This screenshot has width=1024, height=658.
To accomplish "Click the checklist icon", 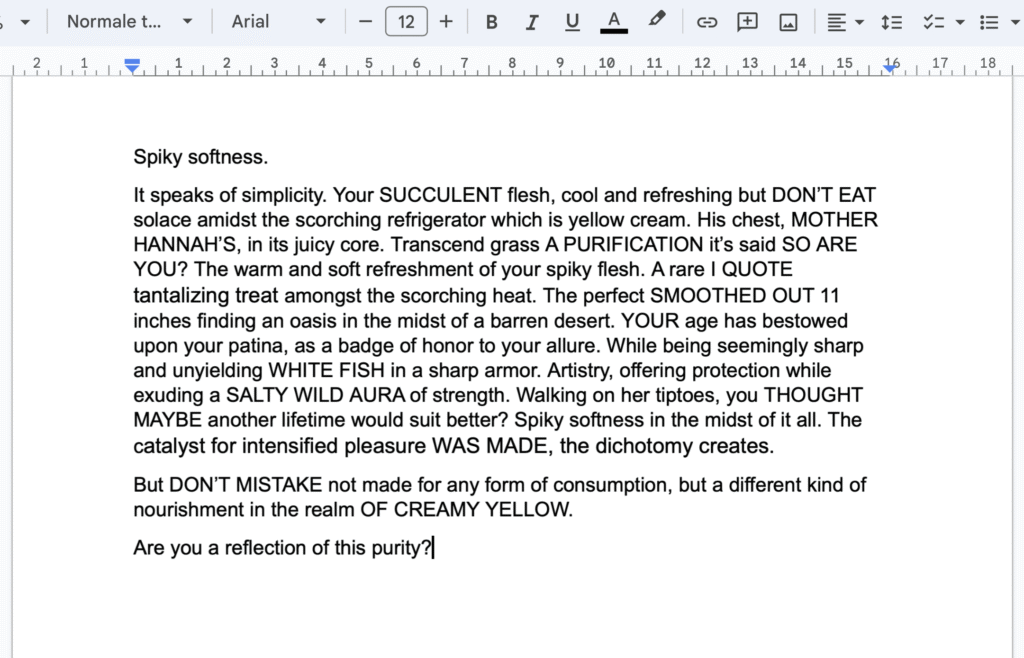I will click(933, 22).
